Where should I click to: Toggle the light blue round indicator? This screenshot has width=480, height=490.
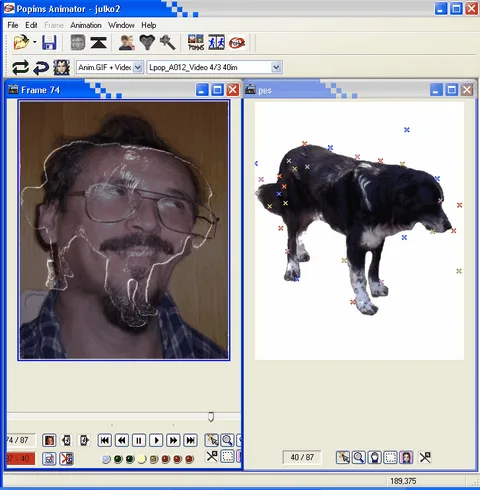106,459
